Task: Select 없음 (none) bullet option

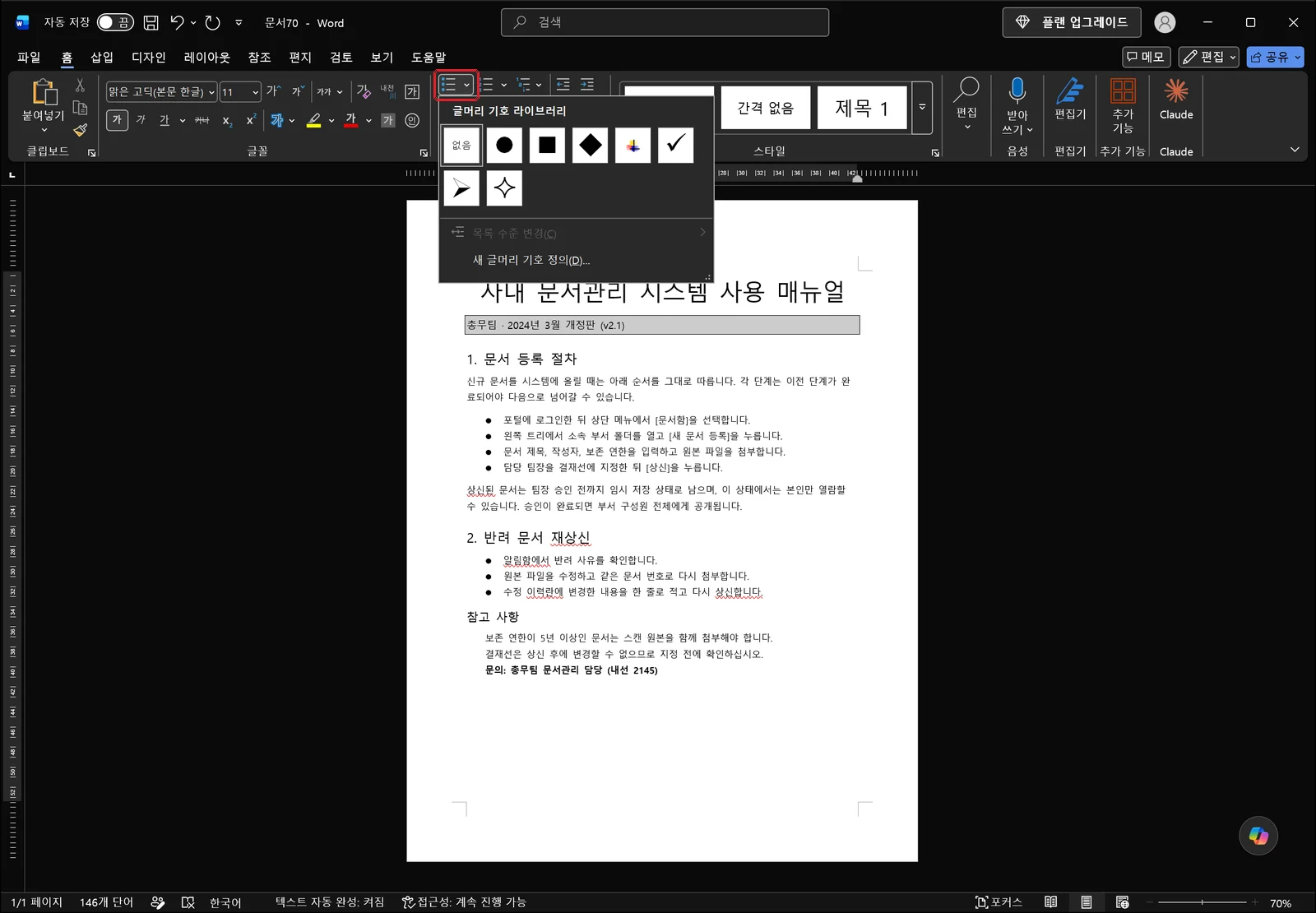Action: (461, 145)
